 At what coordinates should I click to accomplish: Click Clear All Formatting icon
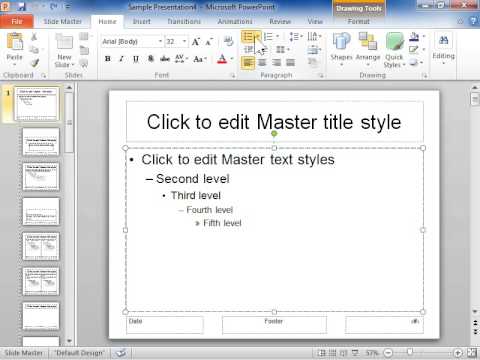[229, 41]
